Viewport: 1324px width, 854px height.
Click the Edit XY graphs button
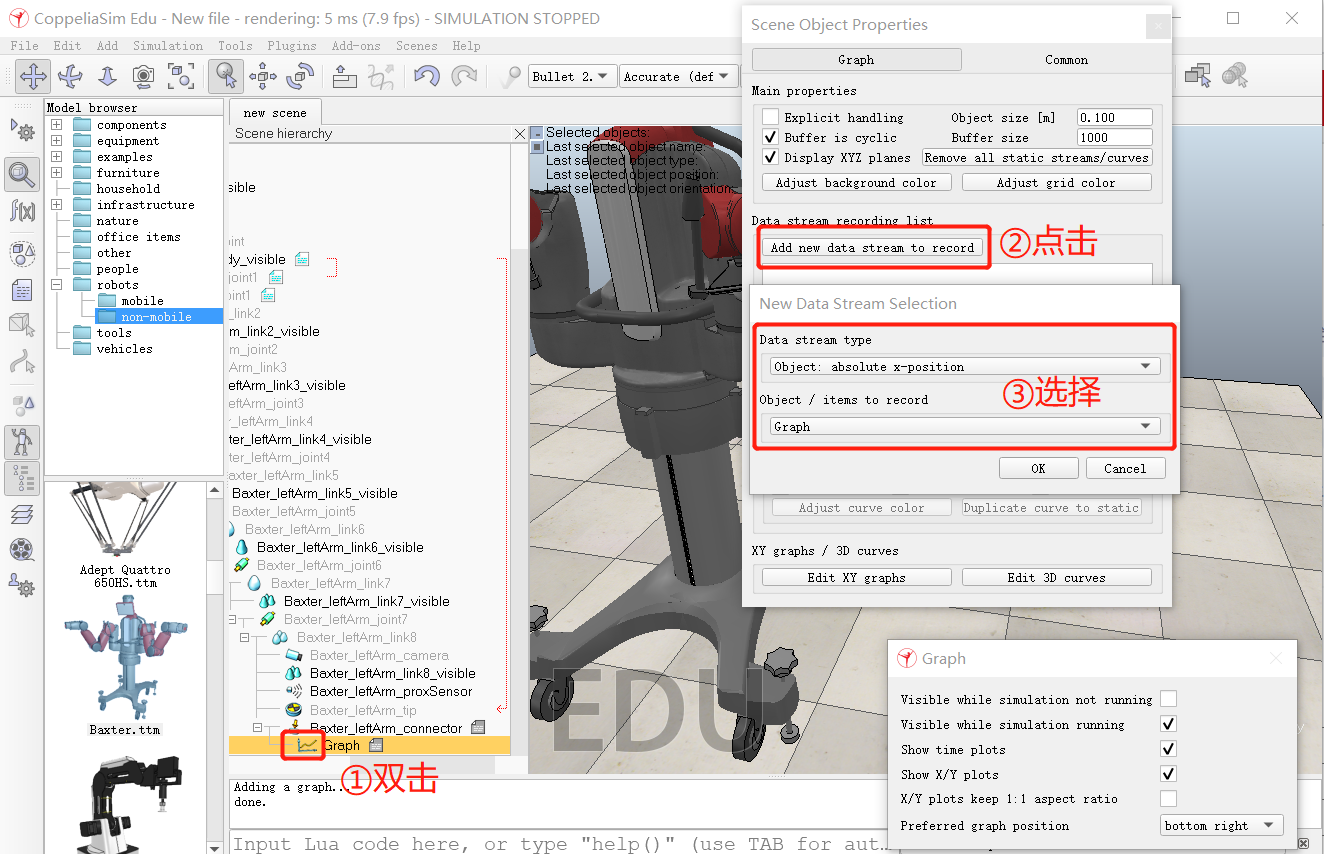[855, 577]
